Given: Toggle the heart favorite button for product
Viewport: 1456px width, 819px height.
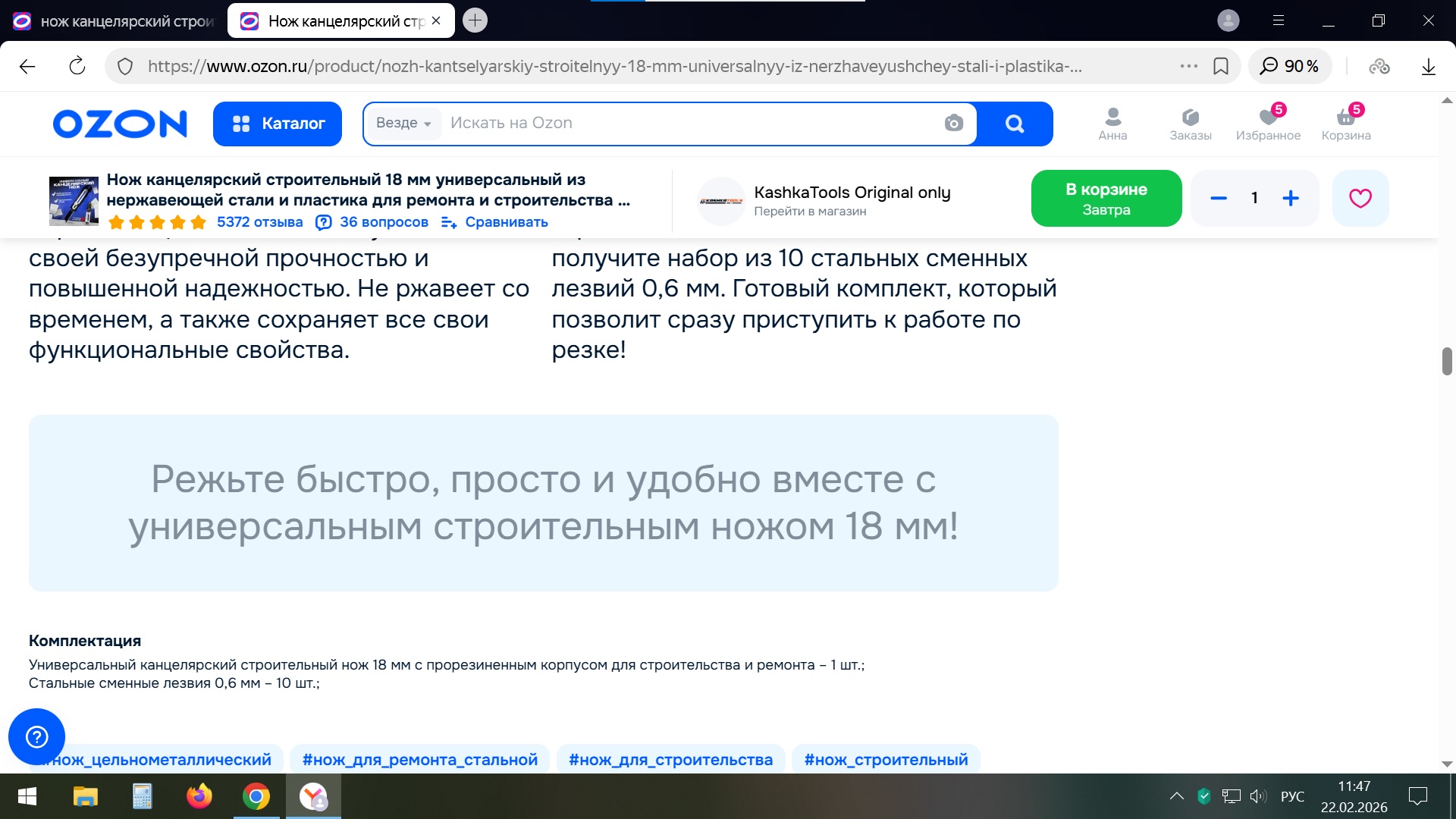Looking at the screenshot, I should [x=1360, y=199].
